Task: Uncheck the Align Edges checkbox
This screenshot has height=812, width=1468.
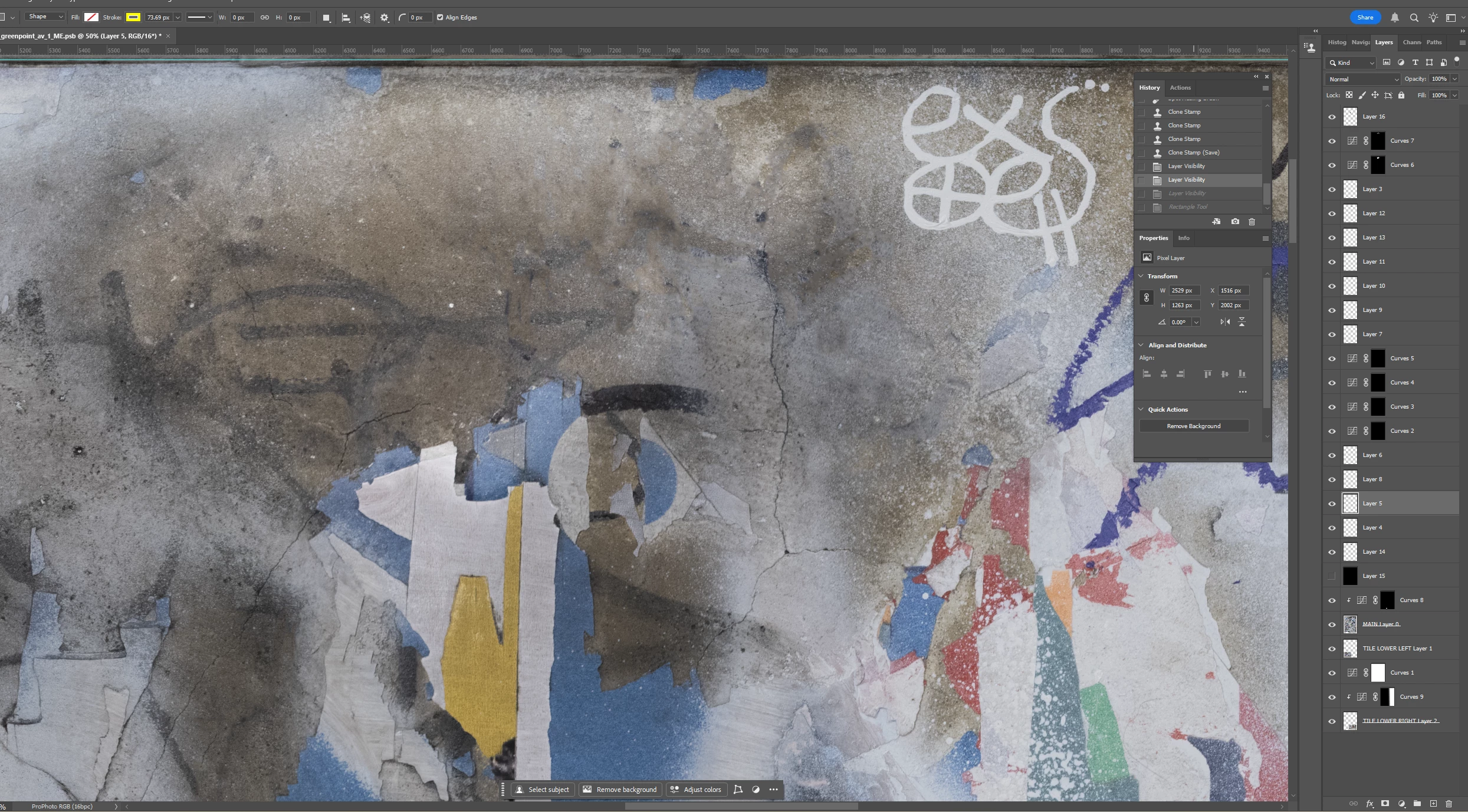Action: [440, 18]
